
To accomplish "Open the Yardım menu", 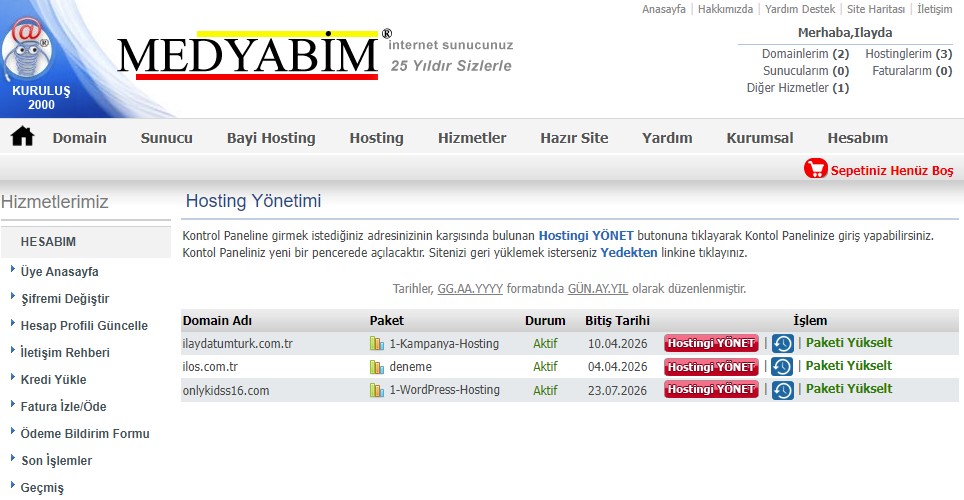I will pos(667,138).
